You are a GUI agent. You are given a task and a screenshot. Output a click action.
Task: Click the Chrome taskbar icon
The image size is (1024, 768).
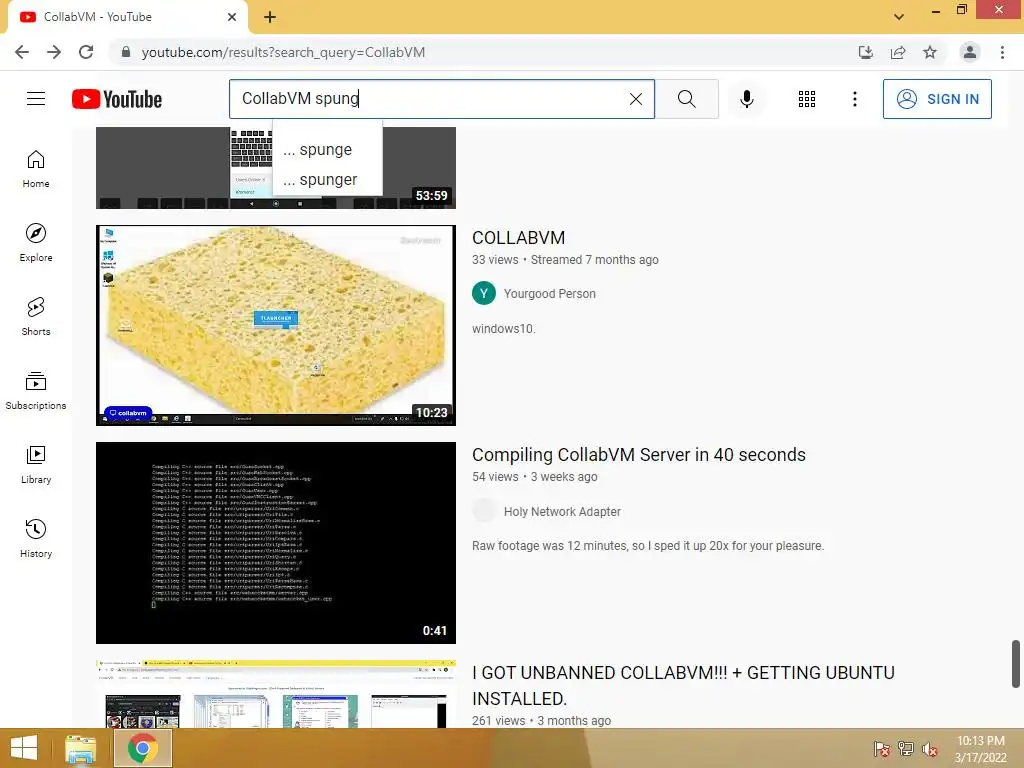point(143,748)
